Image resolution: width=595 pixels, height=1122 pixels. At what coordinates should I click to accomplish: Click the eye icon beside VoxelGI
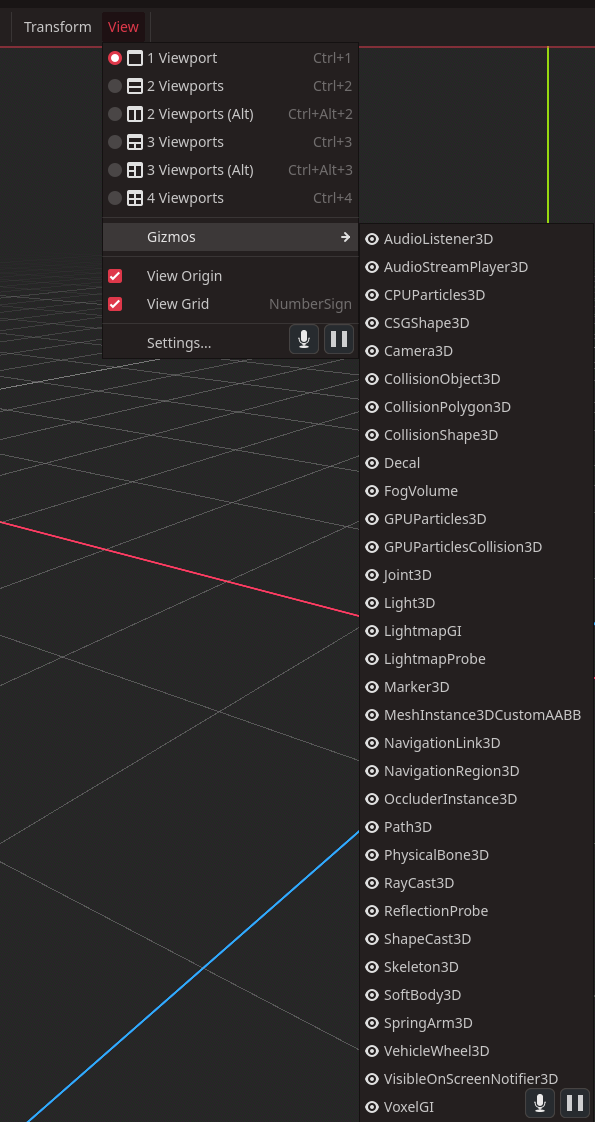(x=371, y=1106)
